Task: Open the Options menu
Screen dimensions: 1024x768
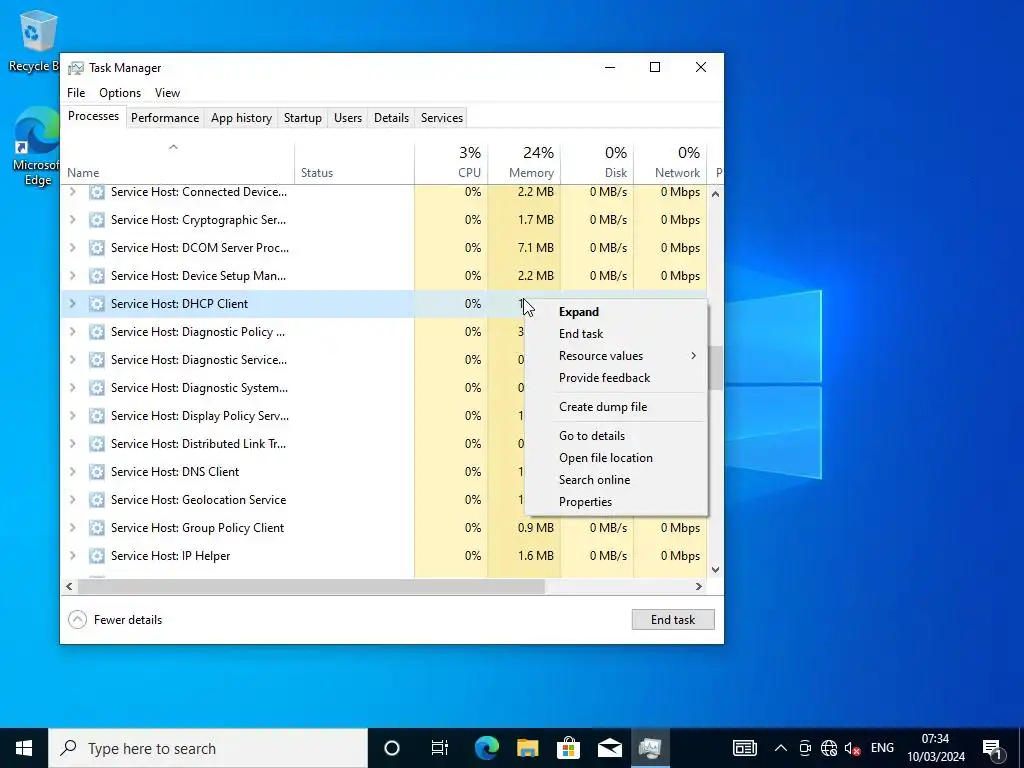Action: tap(120, 93)
